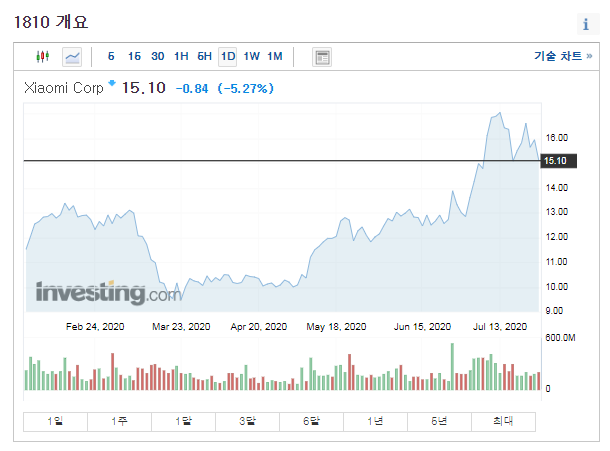610x451 pixels.
Task: Click the -0.84 change value
Action: [192, 89]
